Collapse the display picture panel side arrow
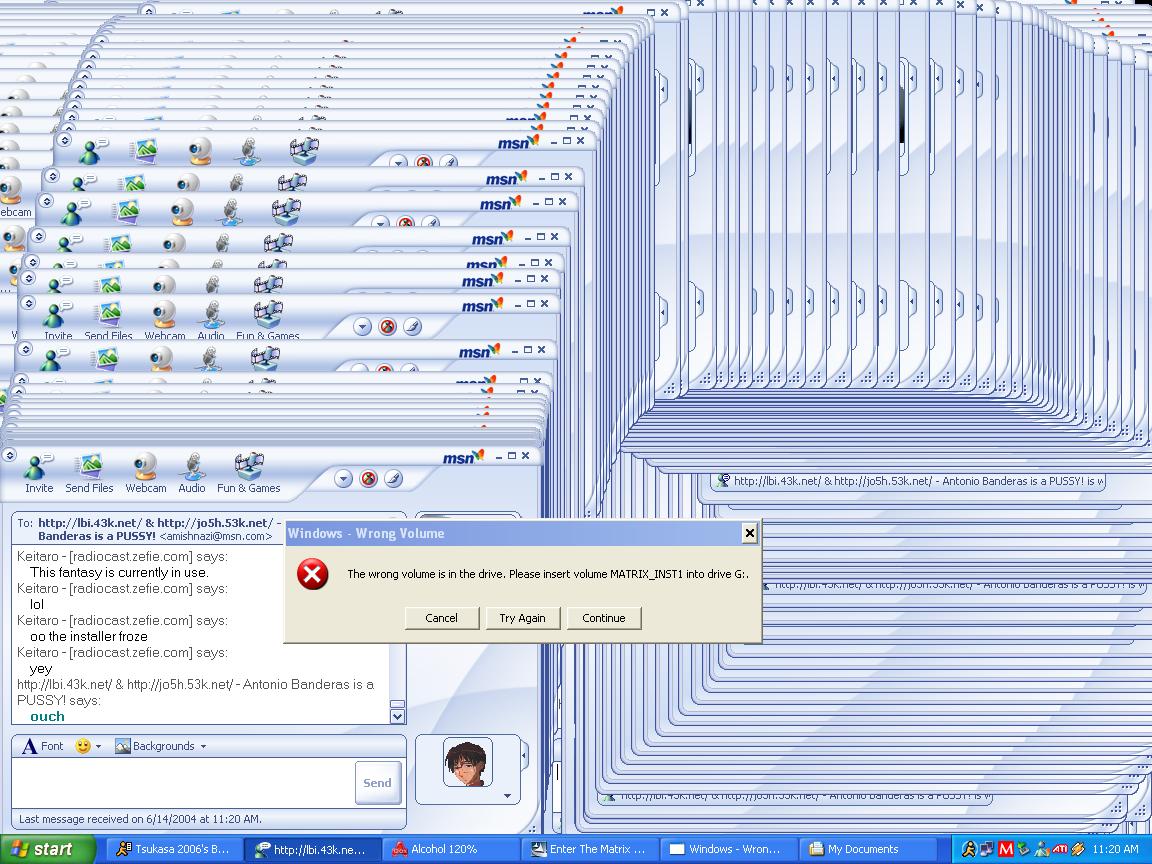The width and height of the screenshot is (1152, 864). (x=523, y=756)
